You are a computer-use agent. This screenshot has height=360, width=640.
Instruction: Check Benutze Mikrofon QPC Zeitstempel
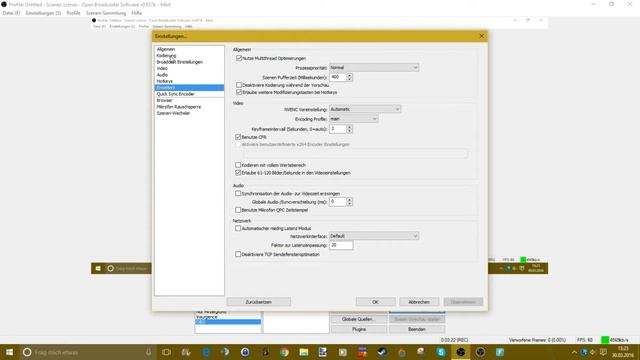point(238,210)
